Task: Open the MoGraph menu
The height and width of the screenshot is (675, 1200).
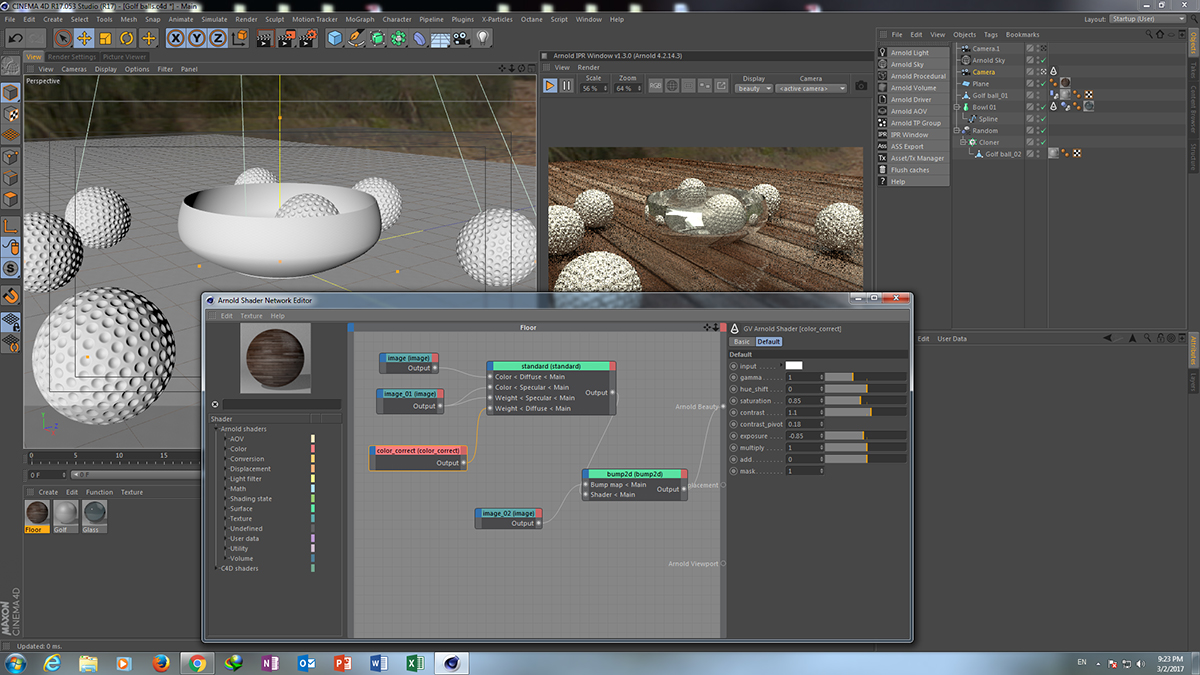Action: 359,19
